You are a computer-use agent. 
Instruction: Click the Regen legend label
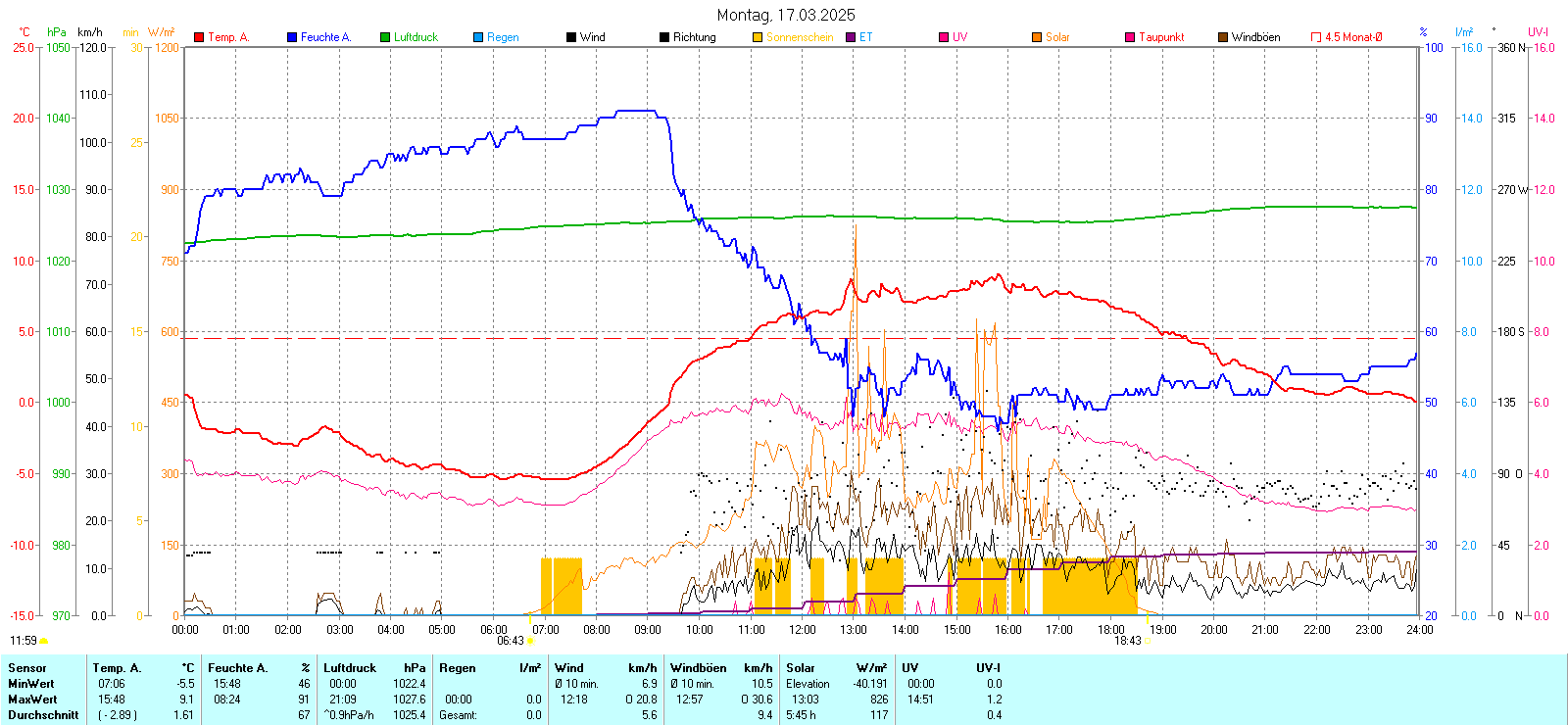tap(503, 37)
